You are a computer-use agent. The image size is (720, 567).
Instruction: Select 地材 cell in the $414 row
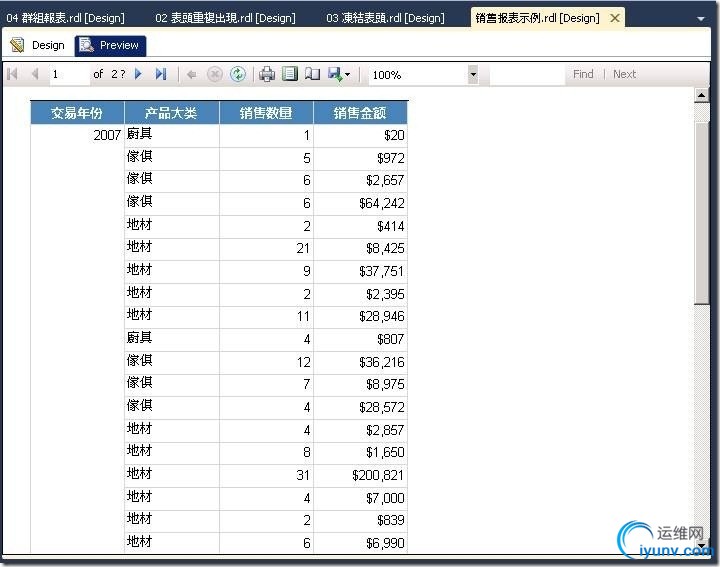pos(172,226)
